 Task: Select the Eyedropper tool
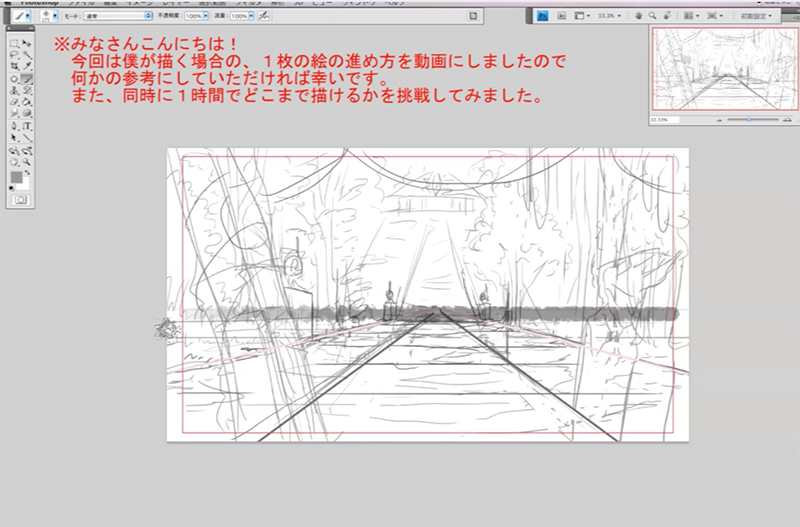point(27,66)
